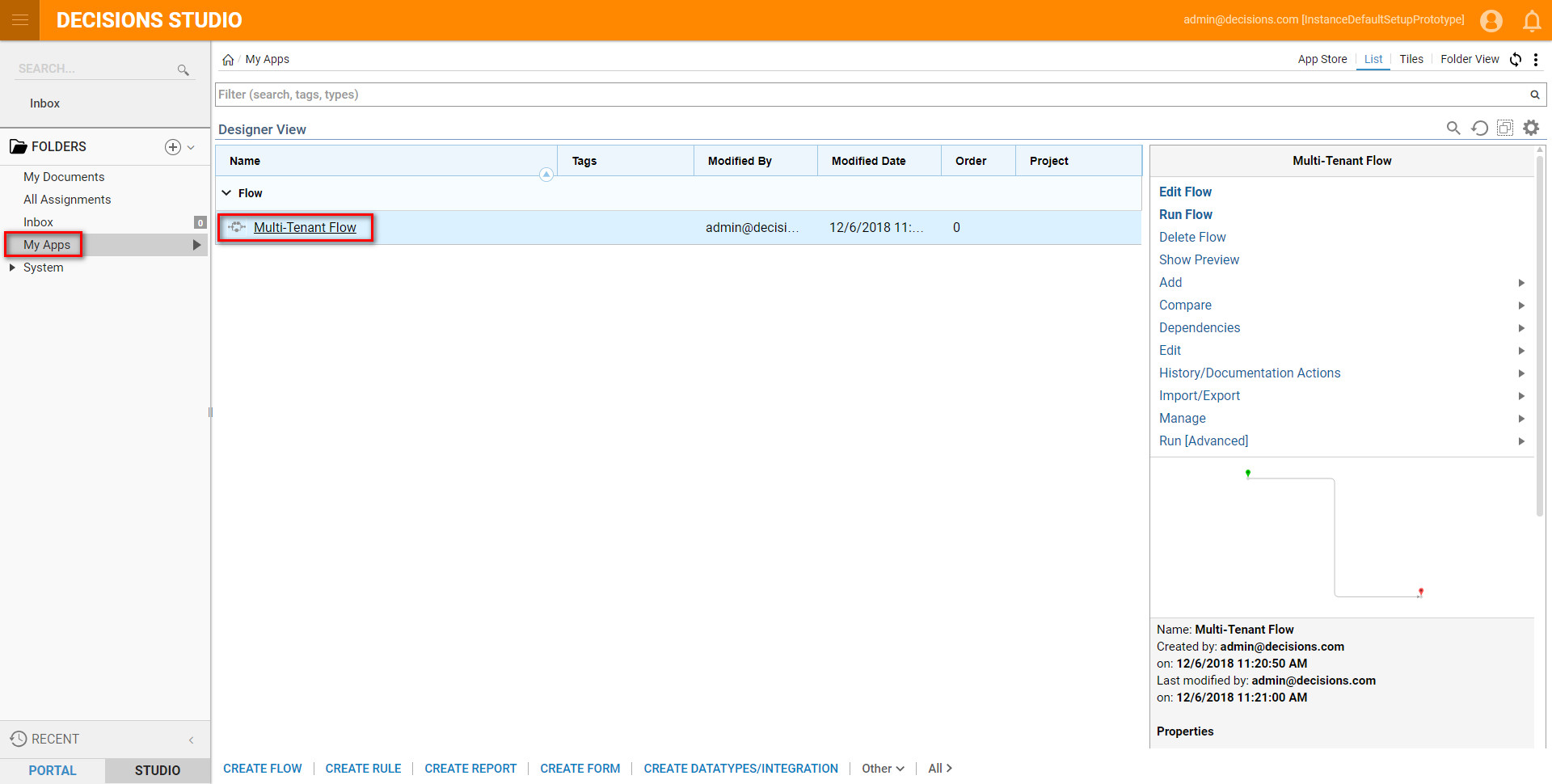Open the folder add dropdown chevron
1552x784 pixels.
coord(191,147)
